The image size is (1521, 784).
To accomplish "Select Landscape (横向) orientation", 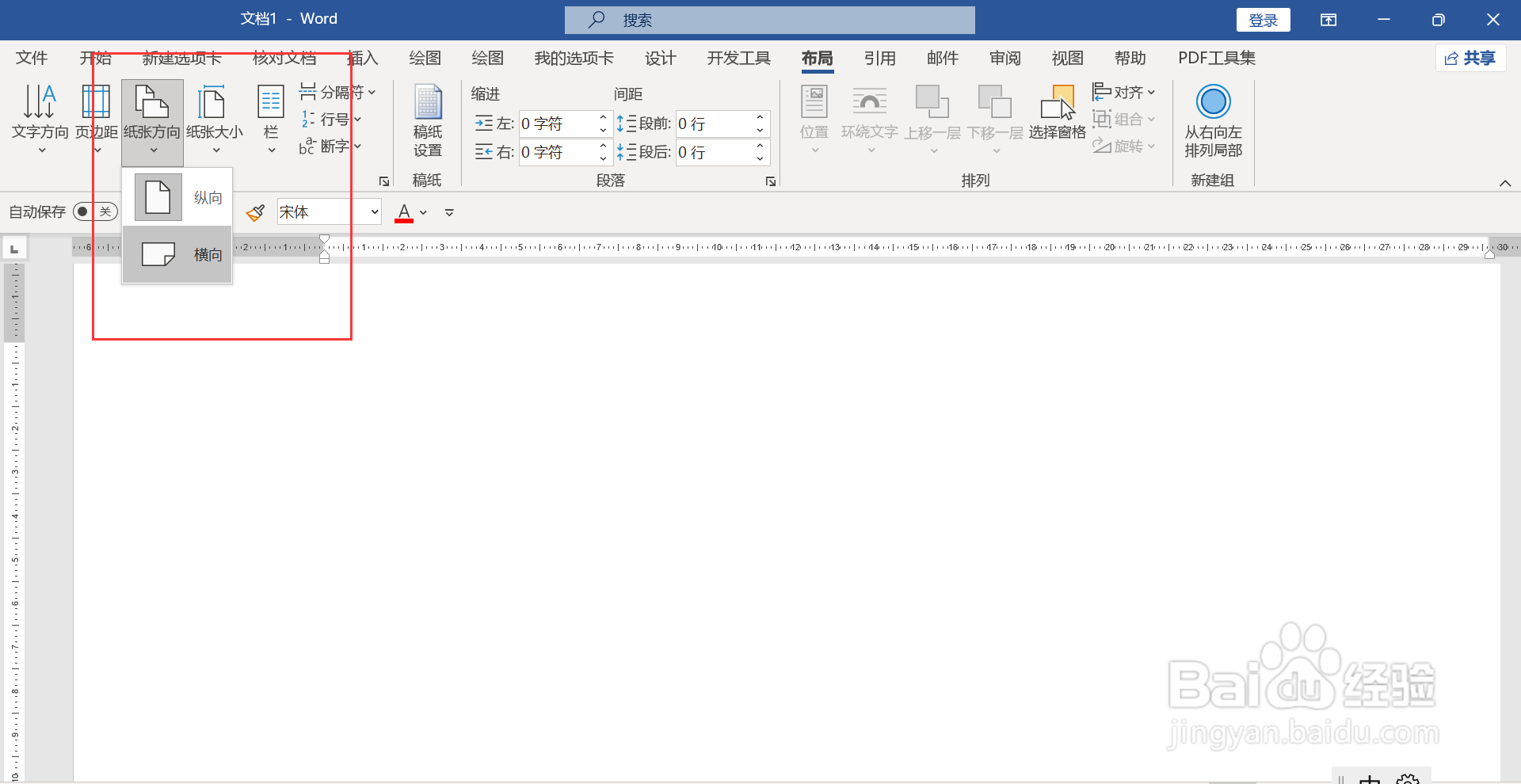I will tap(177, 254).
